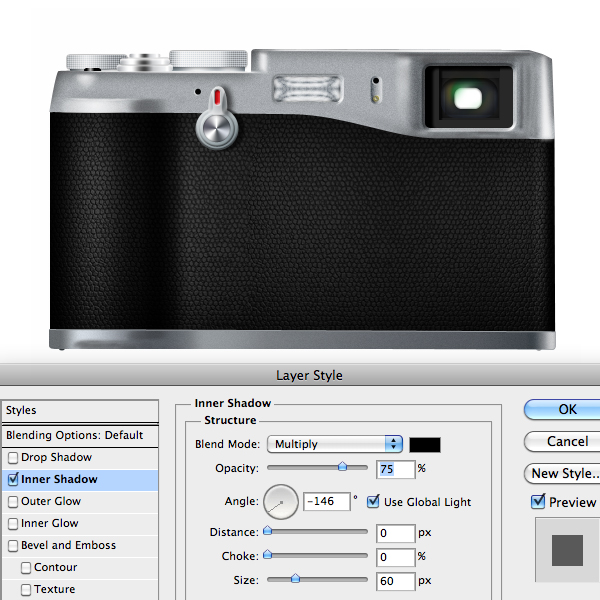Screen dimensions: 600x600
Task: Click the Size field showing 60
Action: tap(396, 581)
